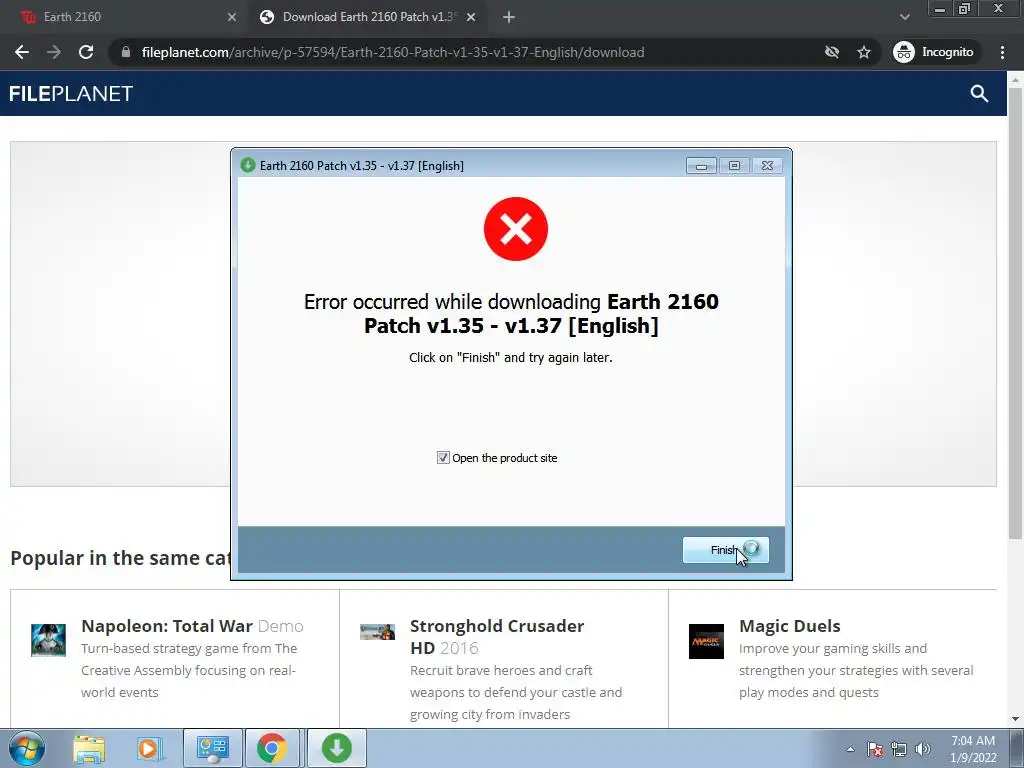Close the Download Earth 2160 Patch tab

tap(471, 17)
